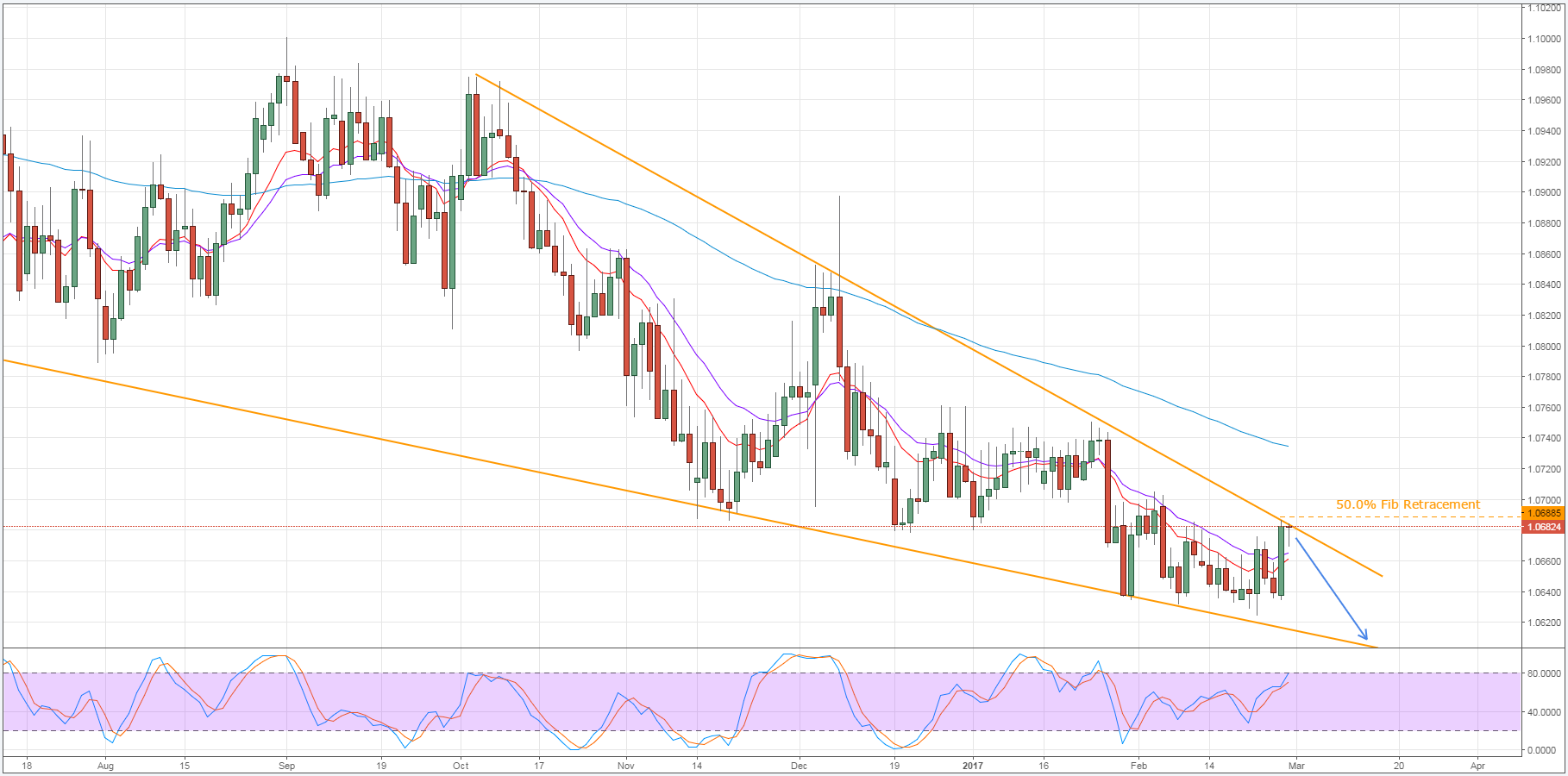
Task: Click the Oct date label on time axis
Action: 461,766
